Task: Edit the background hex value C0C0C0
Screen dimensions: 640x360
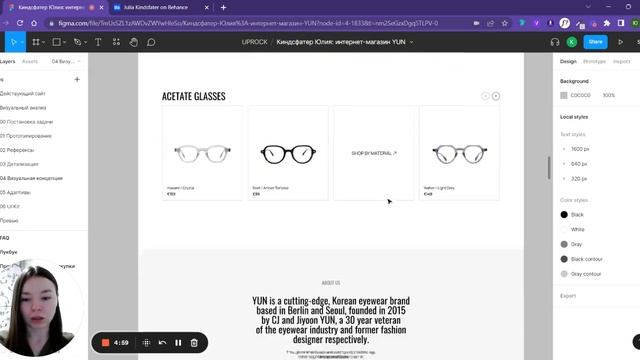Action: [580, 95]
